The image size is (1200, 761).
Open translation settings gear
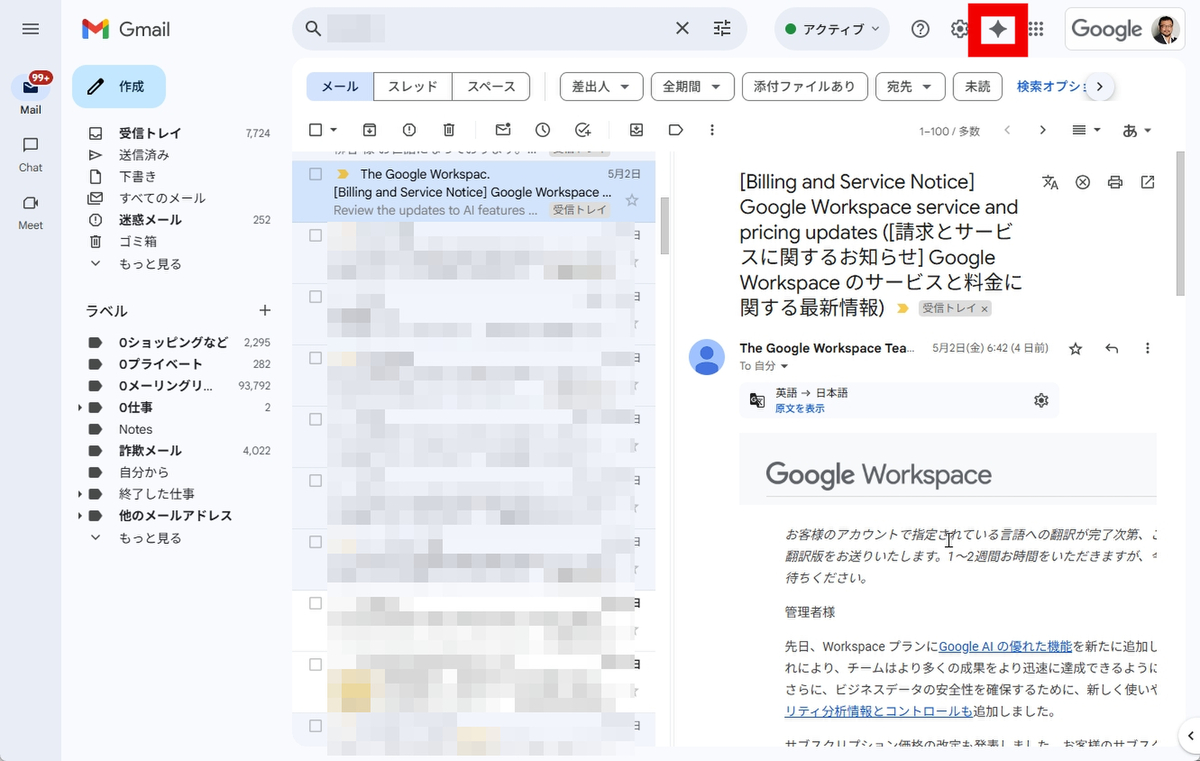[1041, 400]
